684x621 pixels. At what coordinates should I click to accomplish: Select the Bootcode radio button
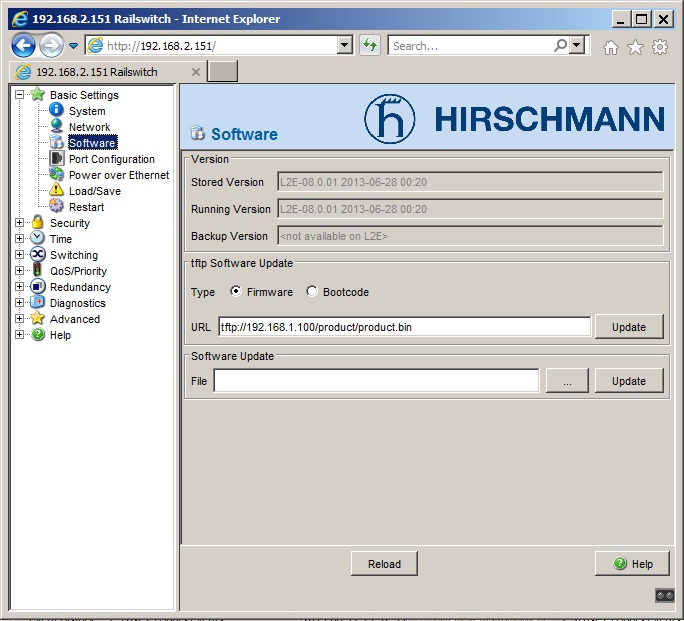(312, 292)
